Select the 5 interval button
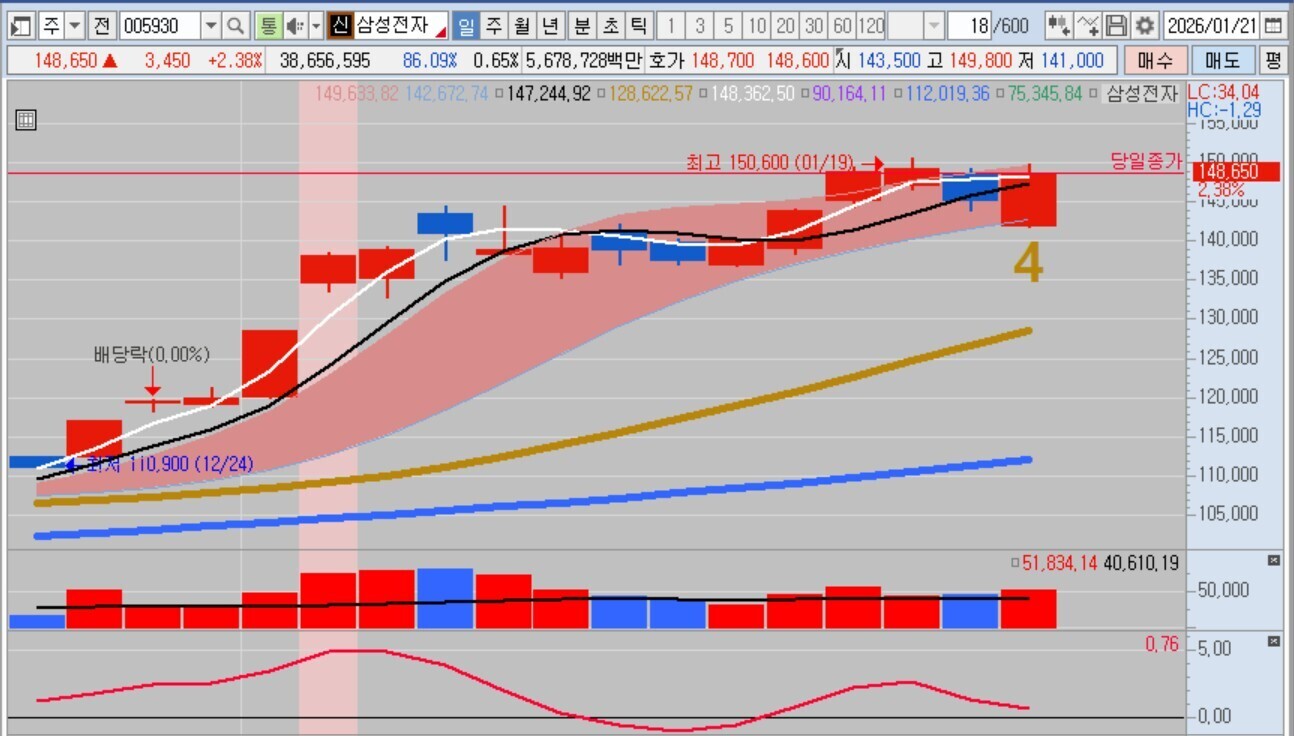Viewport: 1294px width, 736px height. pyautogui.click(x=729, y=25)
